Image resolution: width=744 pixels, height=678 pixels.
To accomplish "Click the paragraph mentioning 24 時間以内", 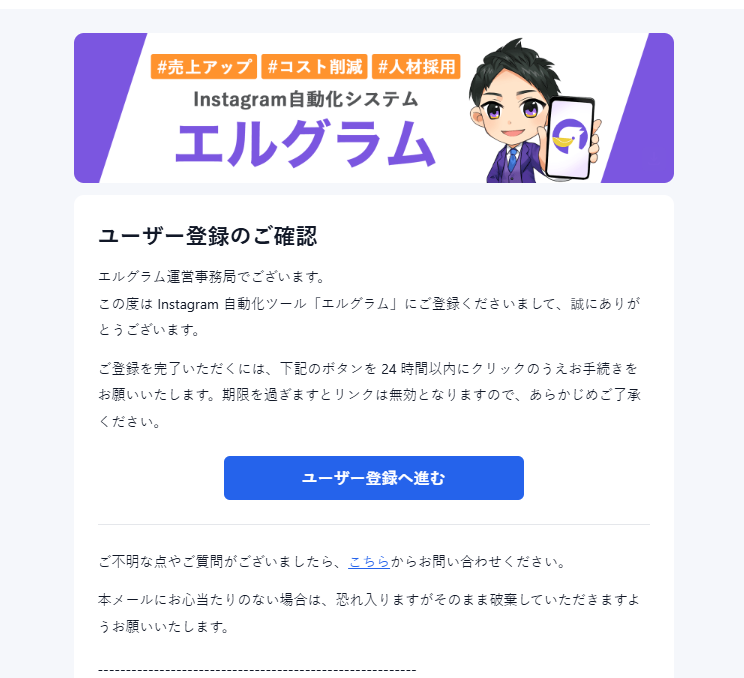I will click(370, 395).
